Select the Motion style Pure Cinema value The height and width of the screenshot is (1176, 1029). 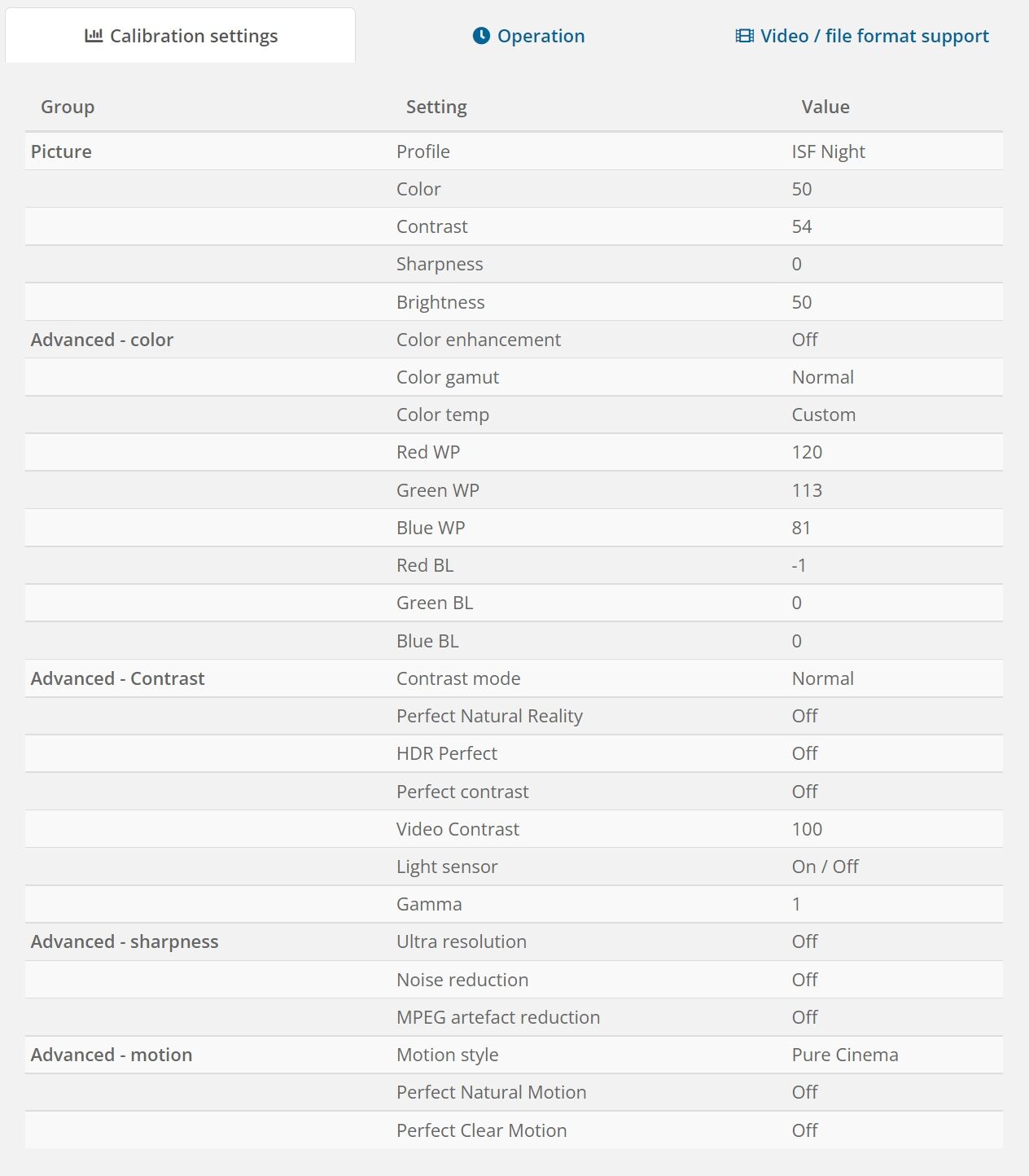(x=845, y=1055)
